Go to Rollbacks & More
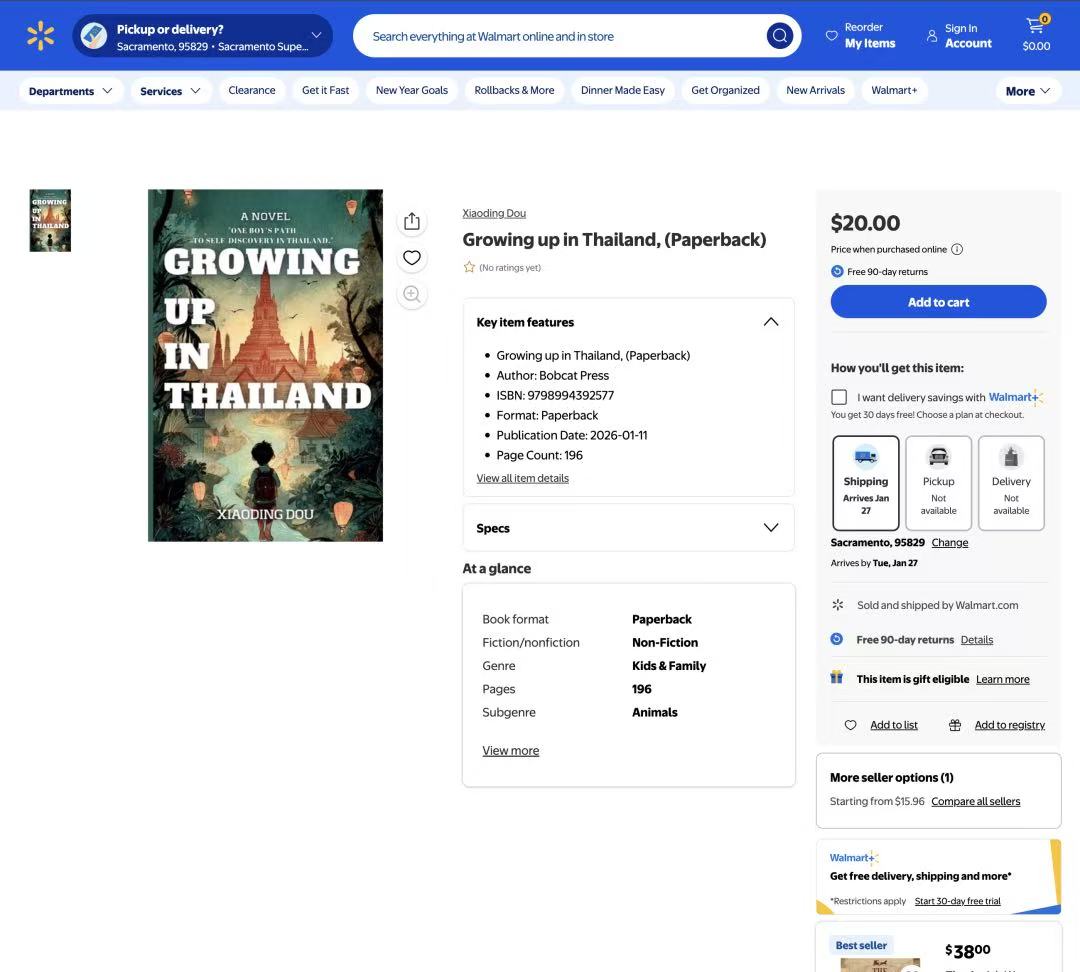The image size is (1080, 972). point(514,90)
